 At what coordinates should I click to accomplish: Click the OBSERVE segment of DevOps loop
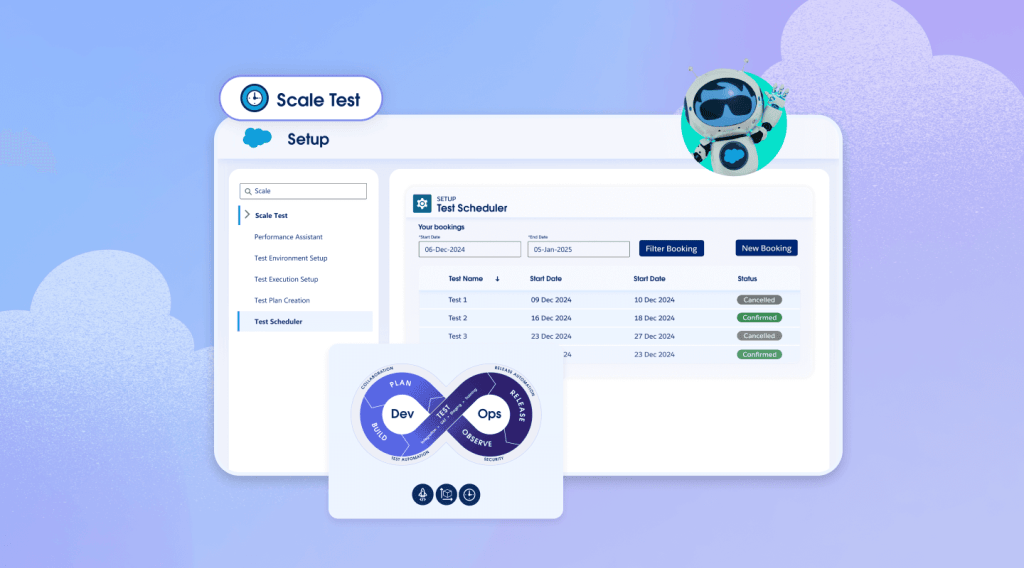(x=477, y=438)
